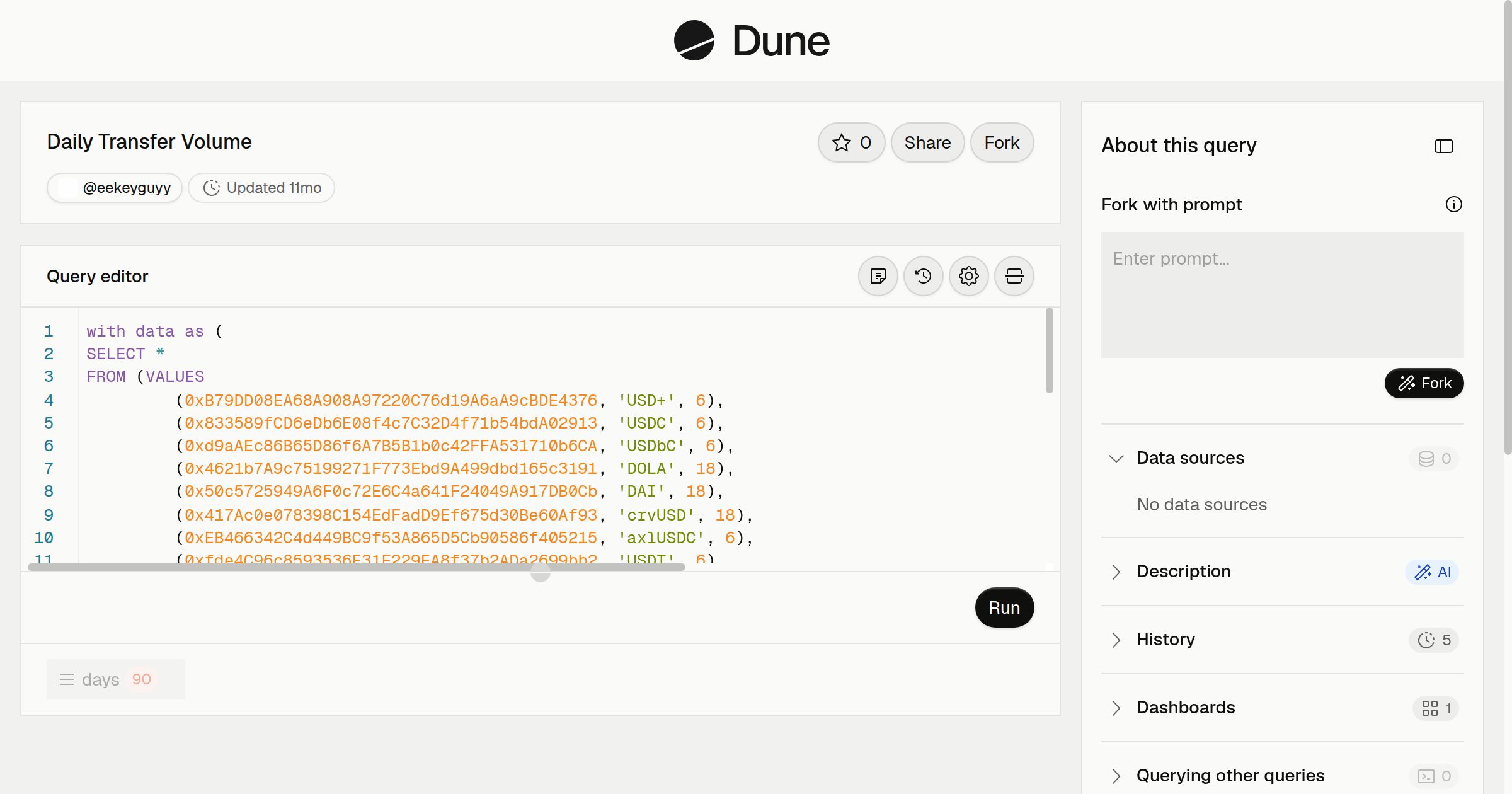Open the notes icon in Query editor
The width and height of the screenshot is (1512, 794).
point(878,276)
